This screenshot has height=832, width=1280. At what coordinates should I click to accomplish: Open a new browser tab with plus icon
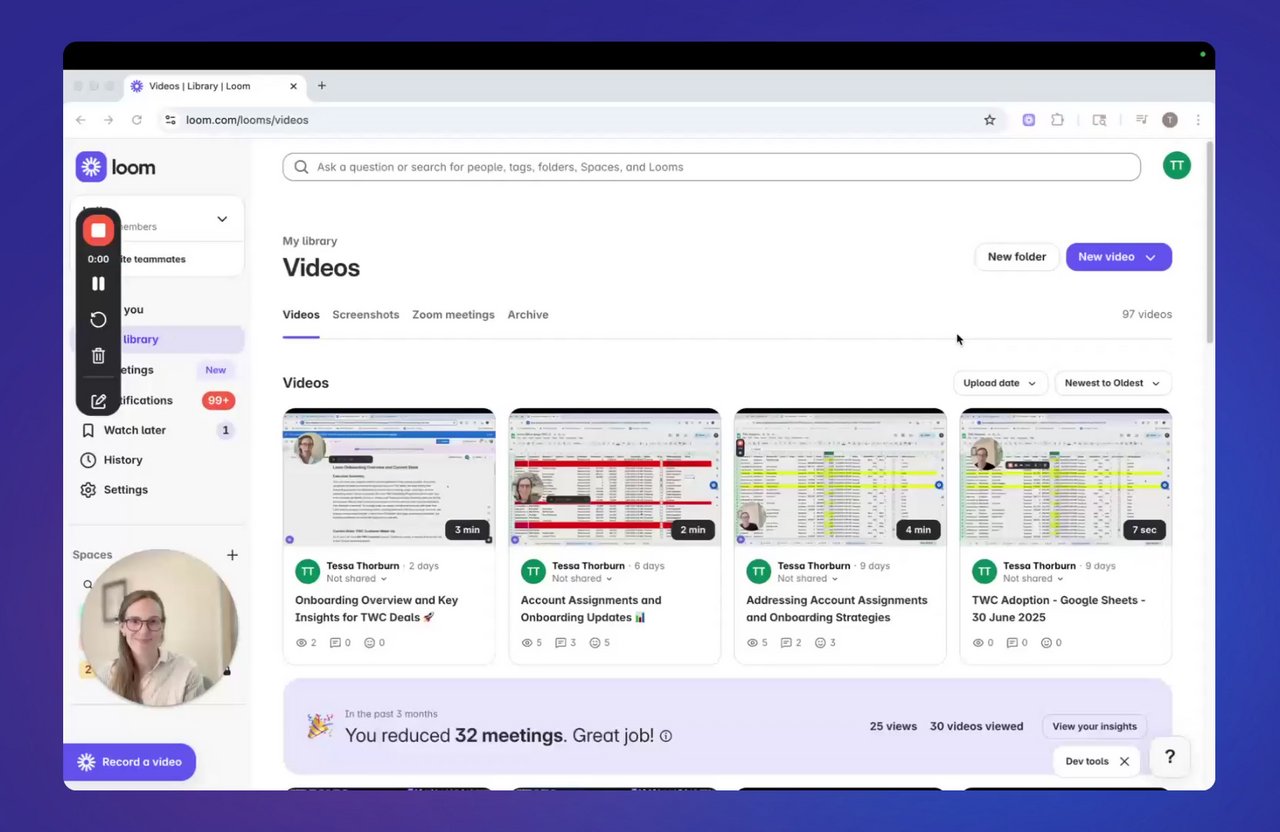322,86
